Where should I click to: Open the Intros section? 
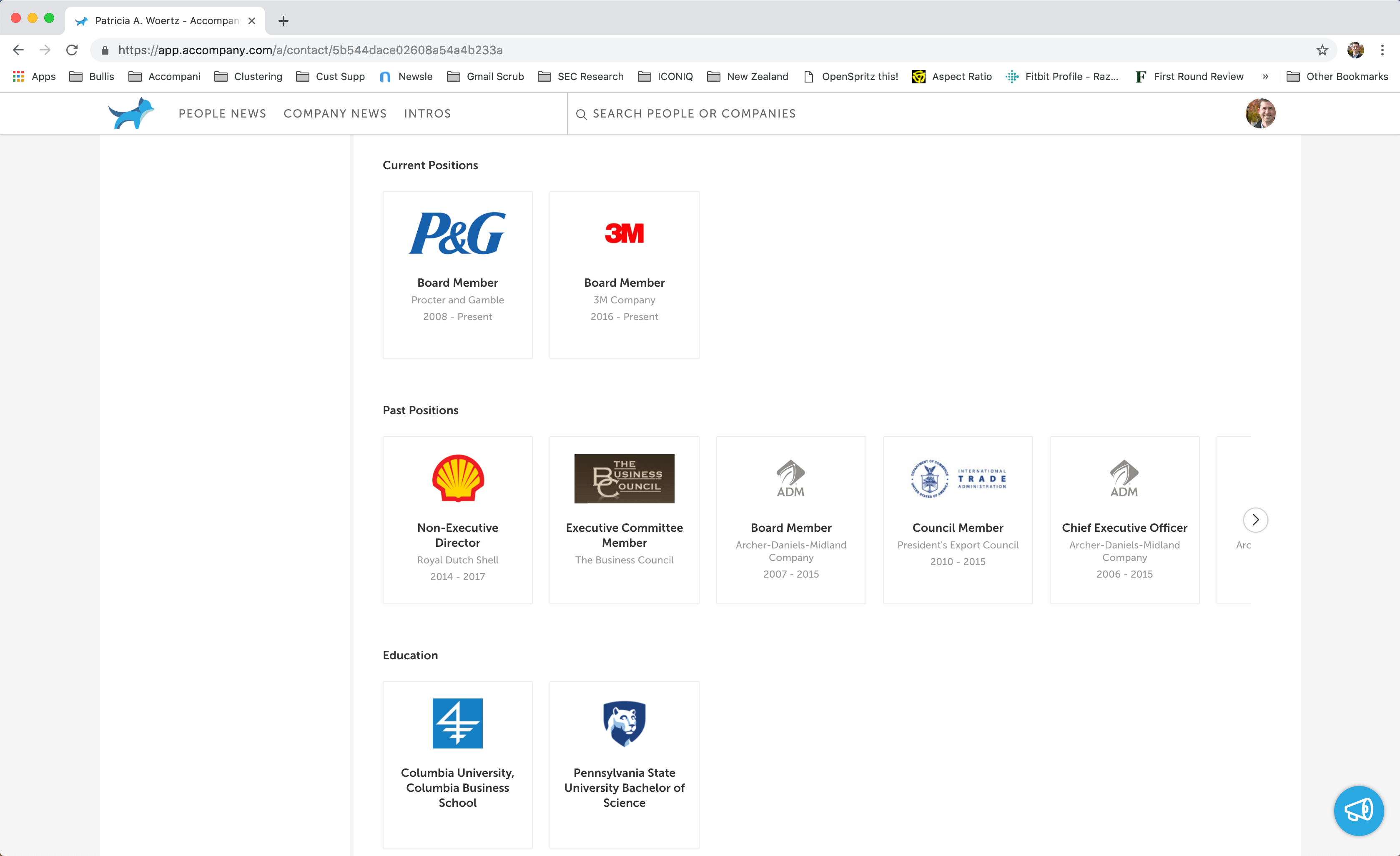pyautogui.click(x=427, y=114)
